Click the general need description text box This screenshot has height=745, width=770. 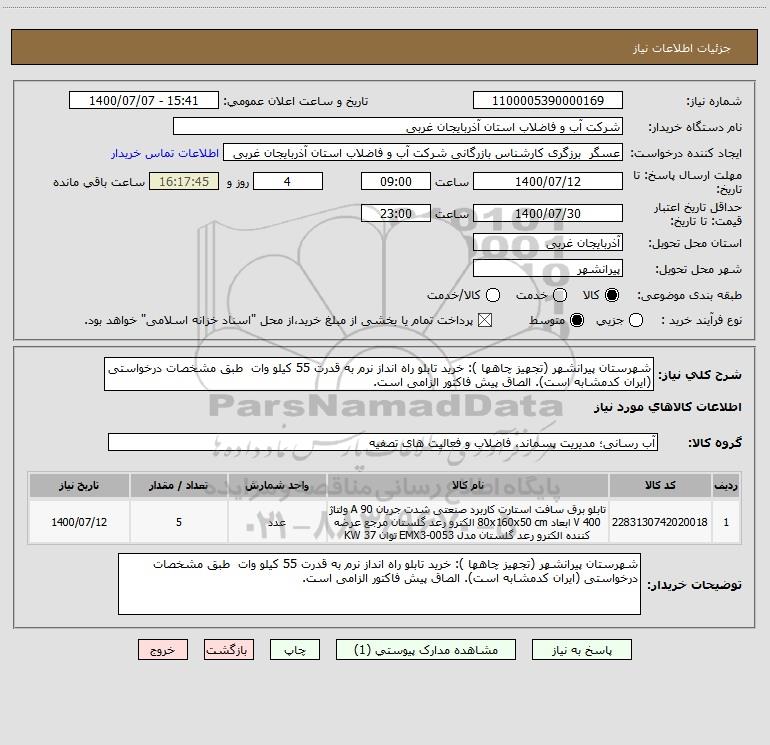(379, 375)
